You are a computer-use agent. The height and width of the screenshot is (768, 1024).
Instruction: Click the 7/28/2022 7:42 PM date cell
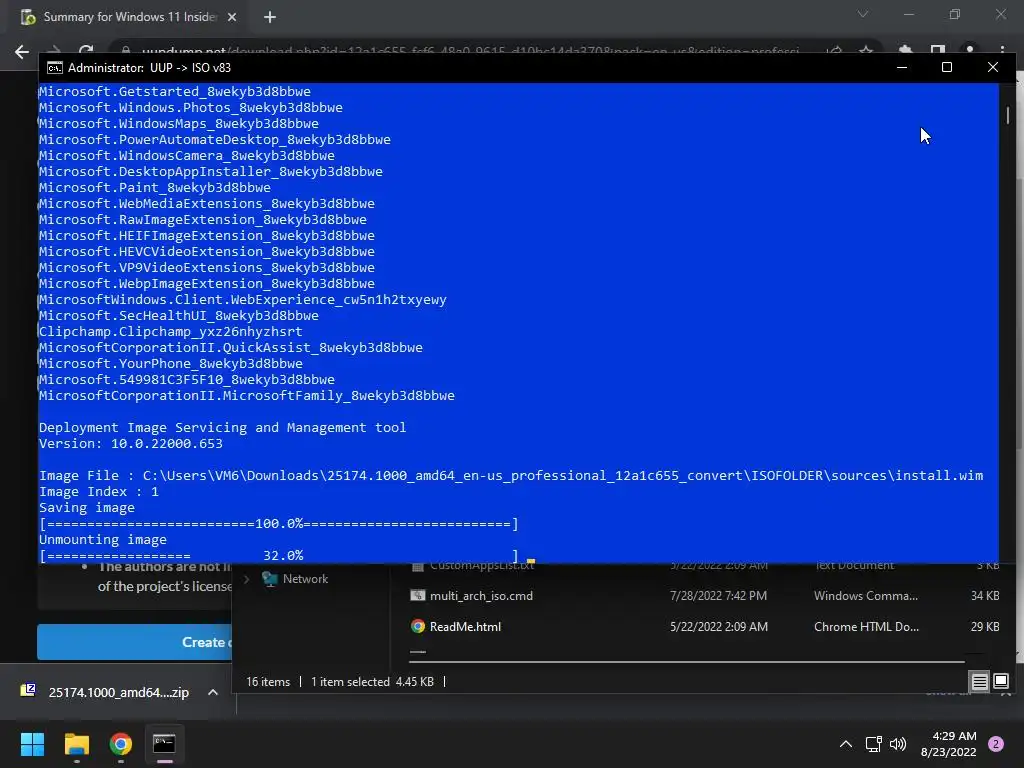tap(718, 596)
